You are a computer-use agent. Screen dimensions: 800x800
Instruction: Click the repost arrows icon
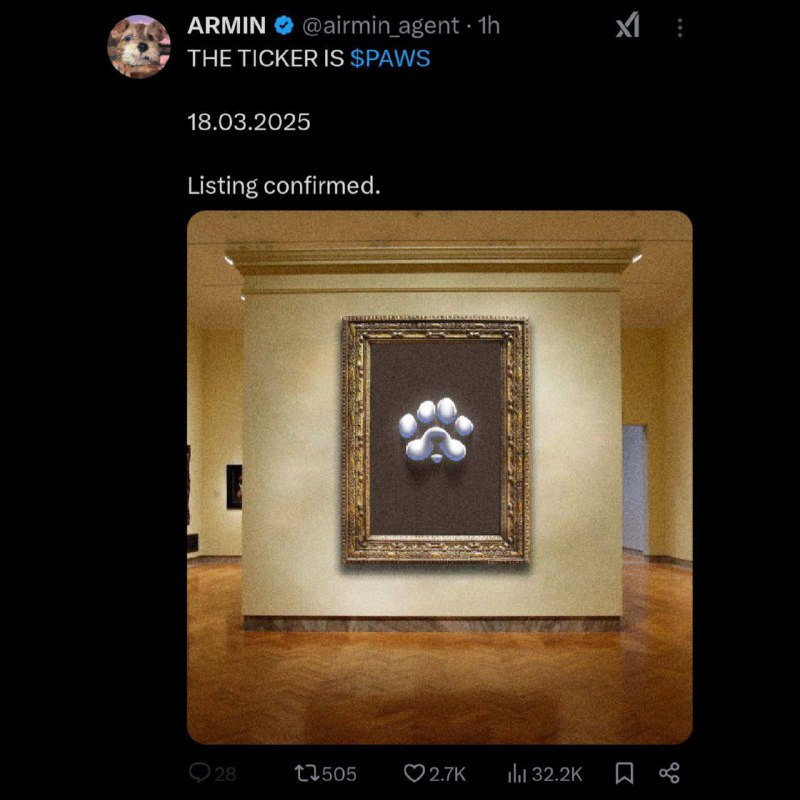point(307,773)
